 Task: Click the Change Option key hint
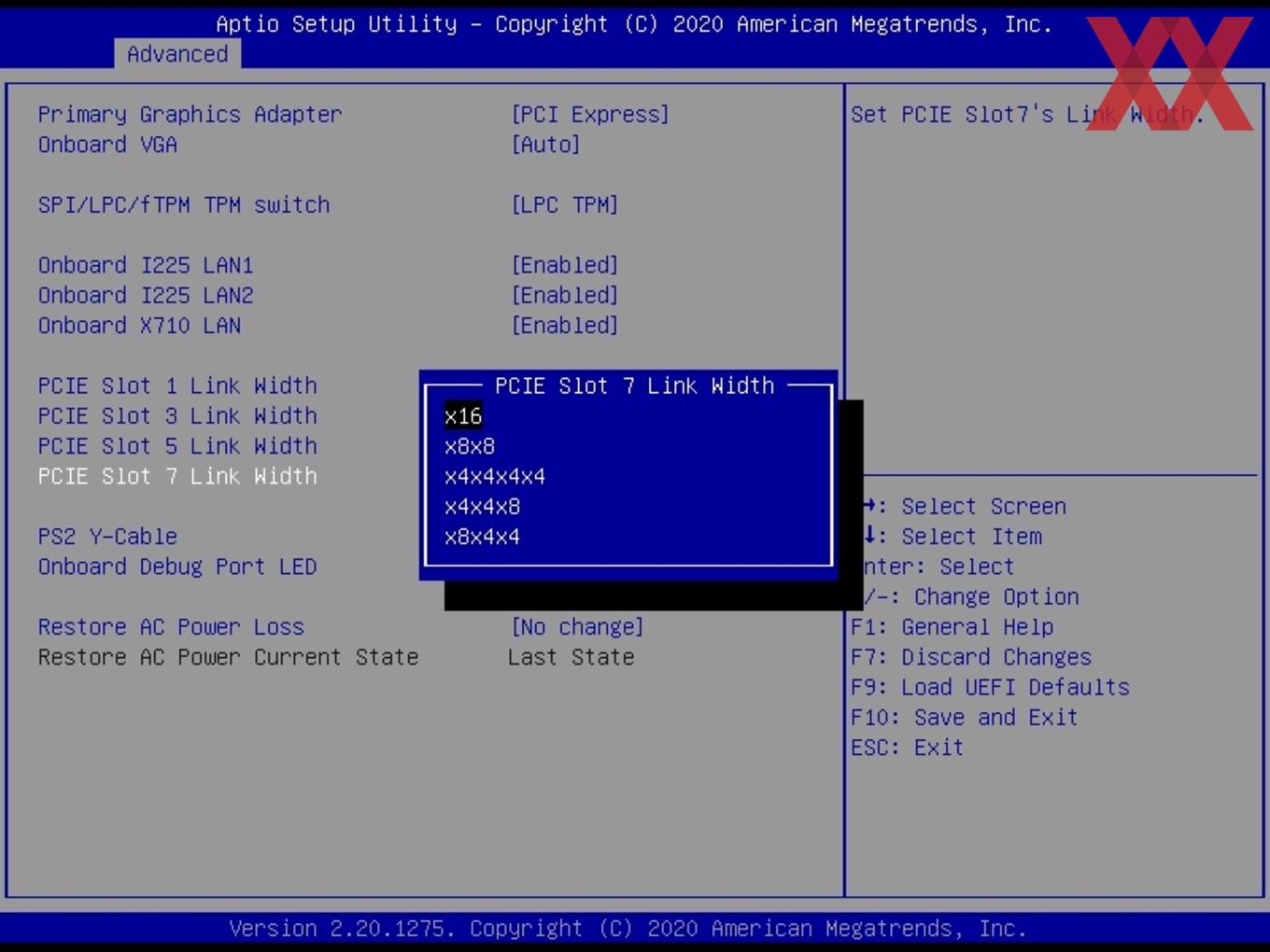point(971,597)
